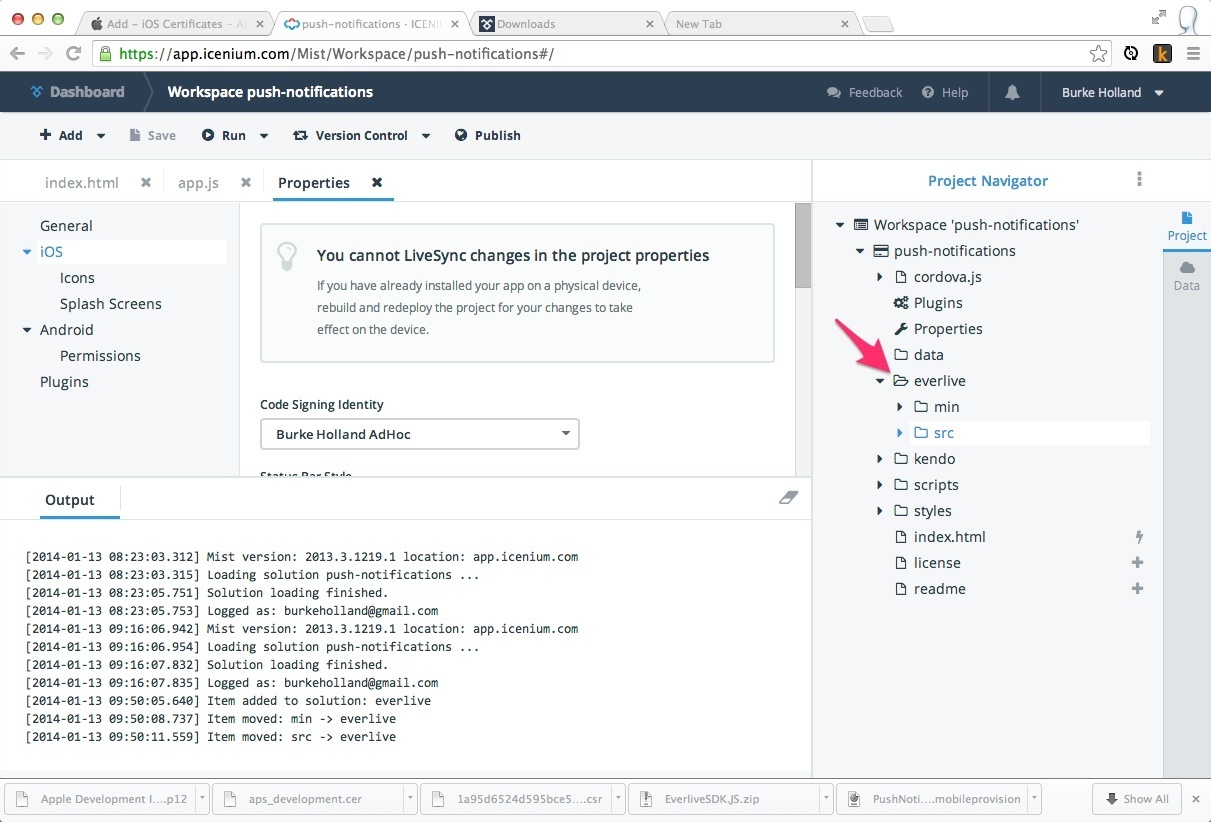Collapse the iOS section in sidebar
The width and height of the screenshot is (1211, 822).
27,252
